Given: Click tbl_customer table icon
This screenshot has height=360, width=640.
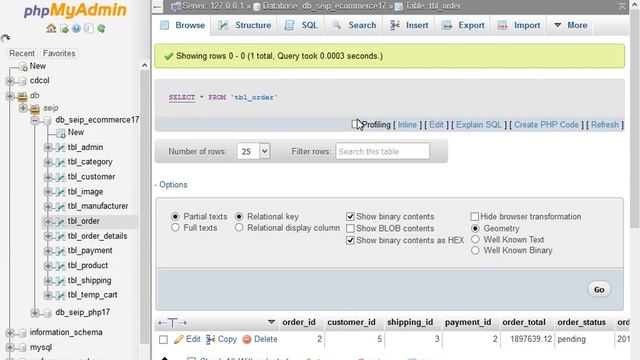Looking at the screenshot, I should pos(60,177).
